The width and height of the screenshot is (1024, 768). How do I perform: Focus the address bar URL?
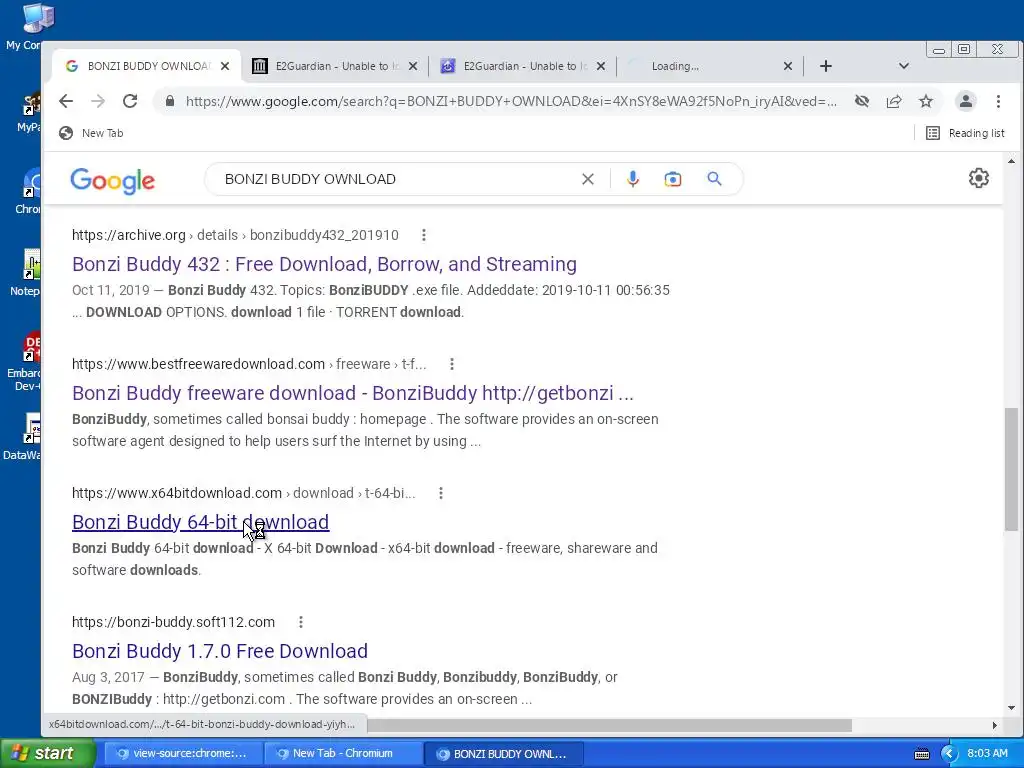pos(511,101)
